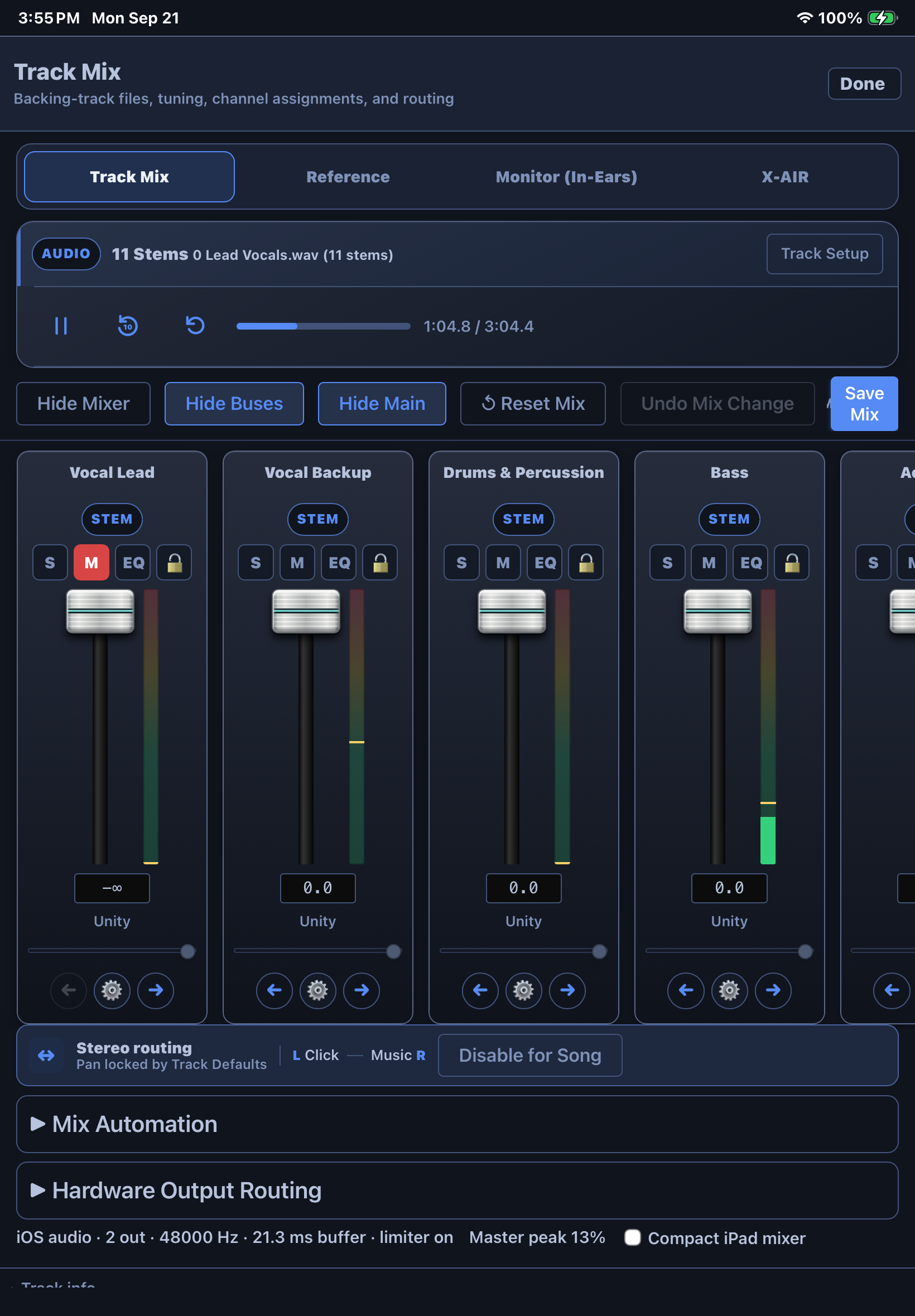Mute the Vocal Backup channel
The width and height of the screenshot is (915, 1316).
pos(297,563)
